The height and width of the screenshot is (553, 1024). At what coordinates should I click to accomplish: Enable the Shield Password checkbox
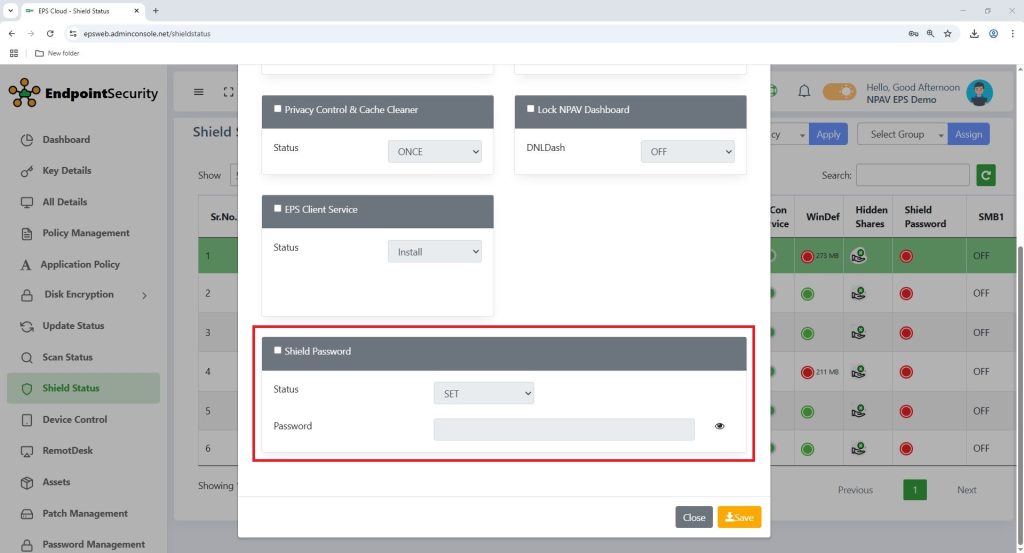point(278,351)
